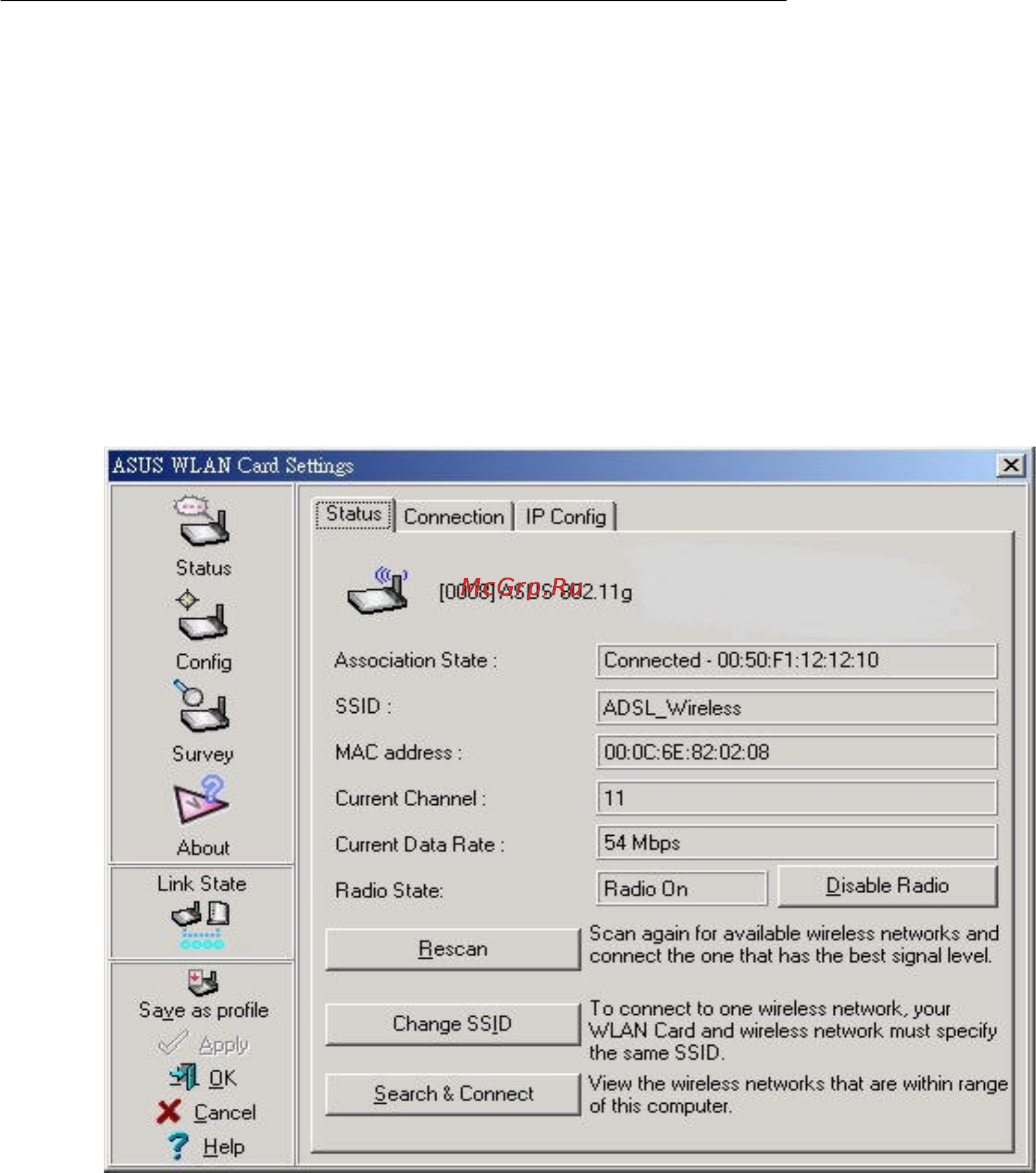Click the Disable Radio button

(x=887, y=886)
